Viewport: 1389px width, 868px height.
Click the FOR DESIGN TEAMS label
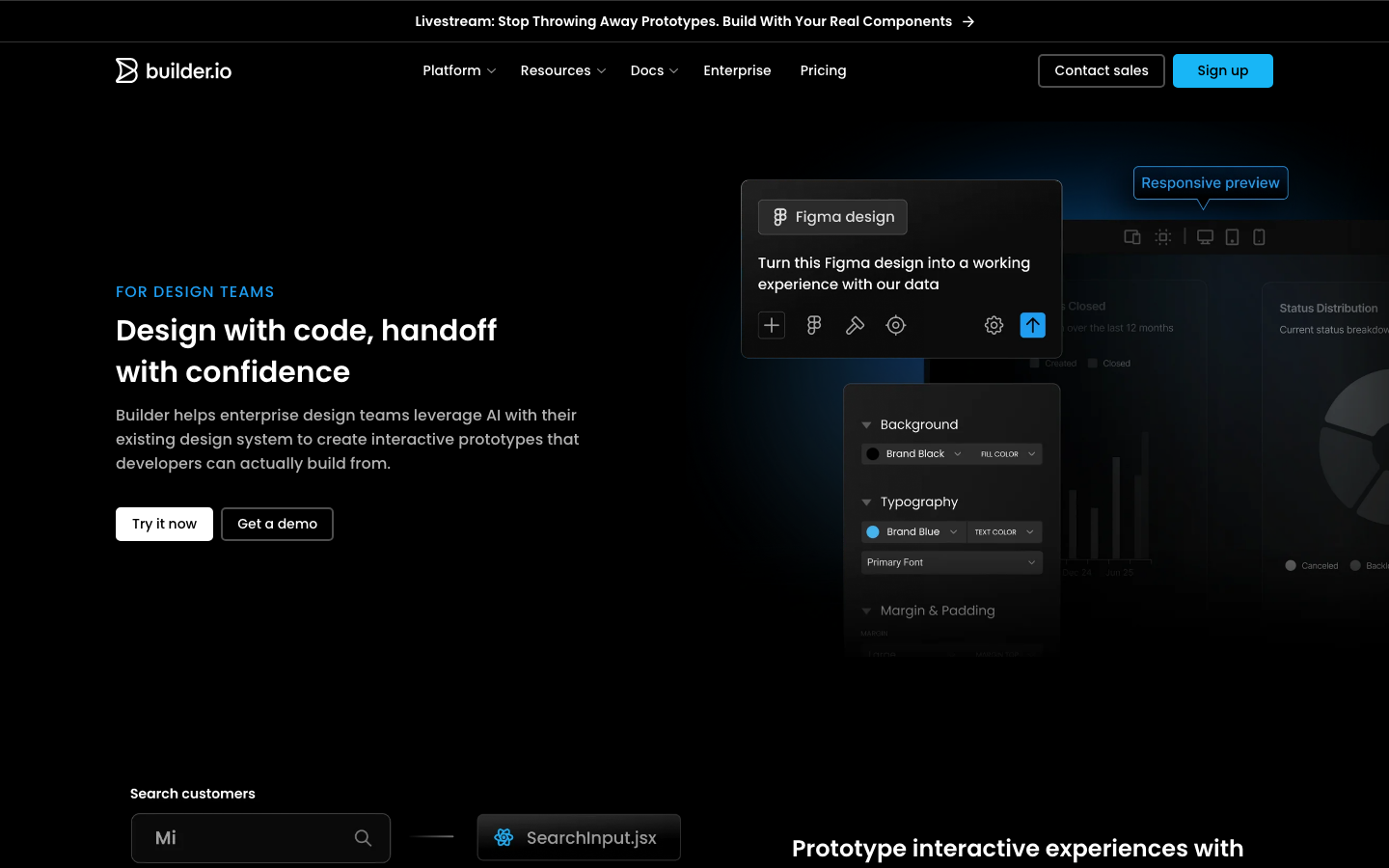195,292
